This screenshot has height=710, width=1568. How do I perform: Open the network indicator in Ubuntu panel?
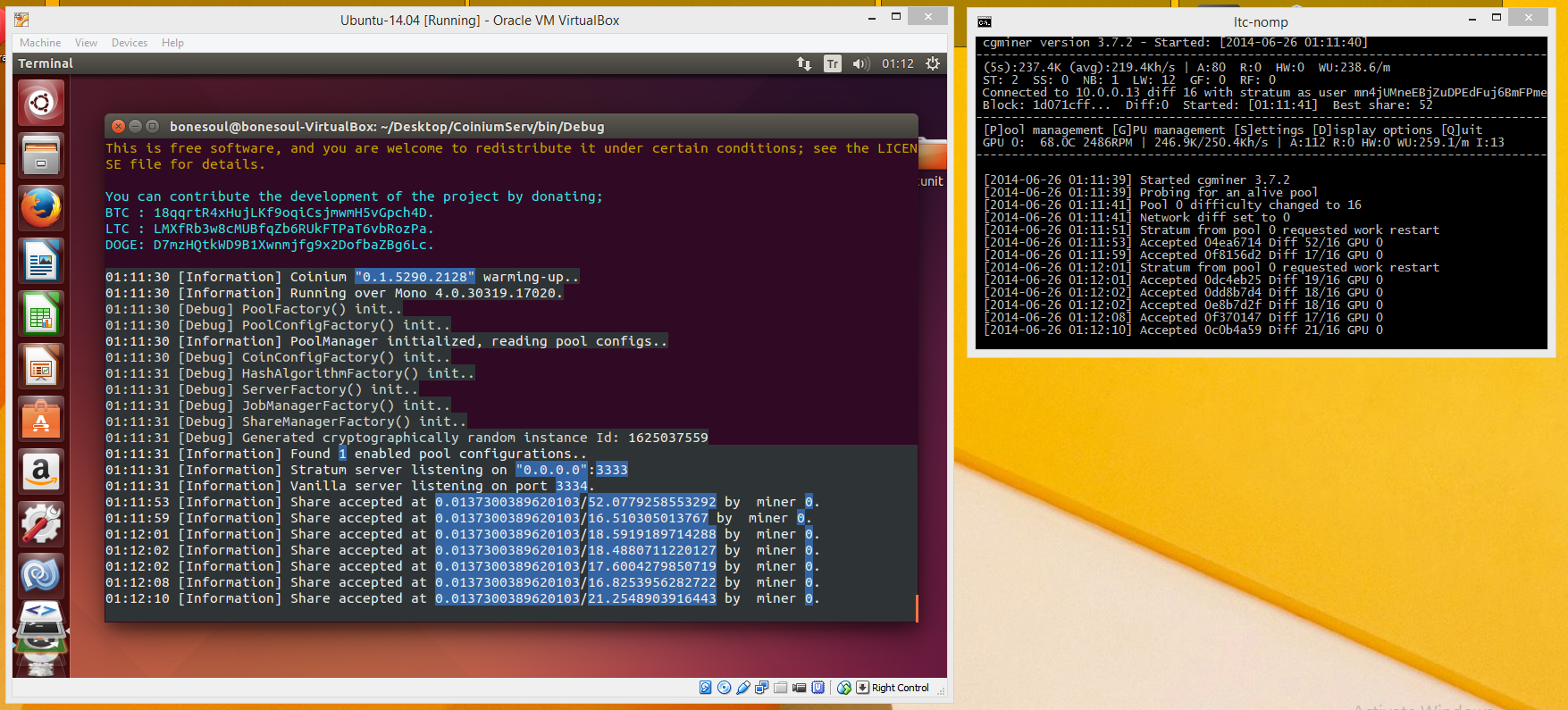804,63
